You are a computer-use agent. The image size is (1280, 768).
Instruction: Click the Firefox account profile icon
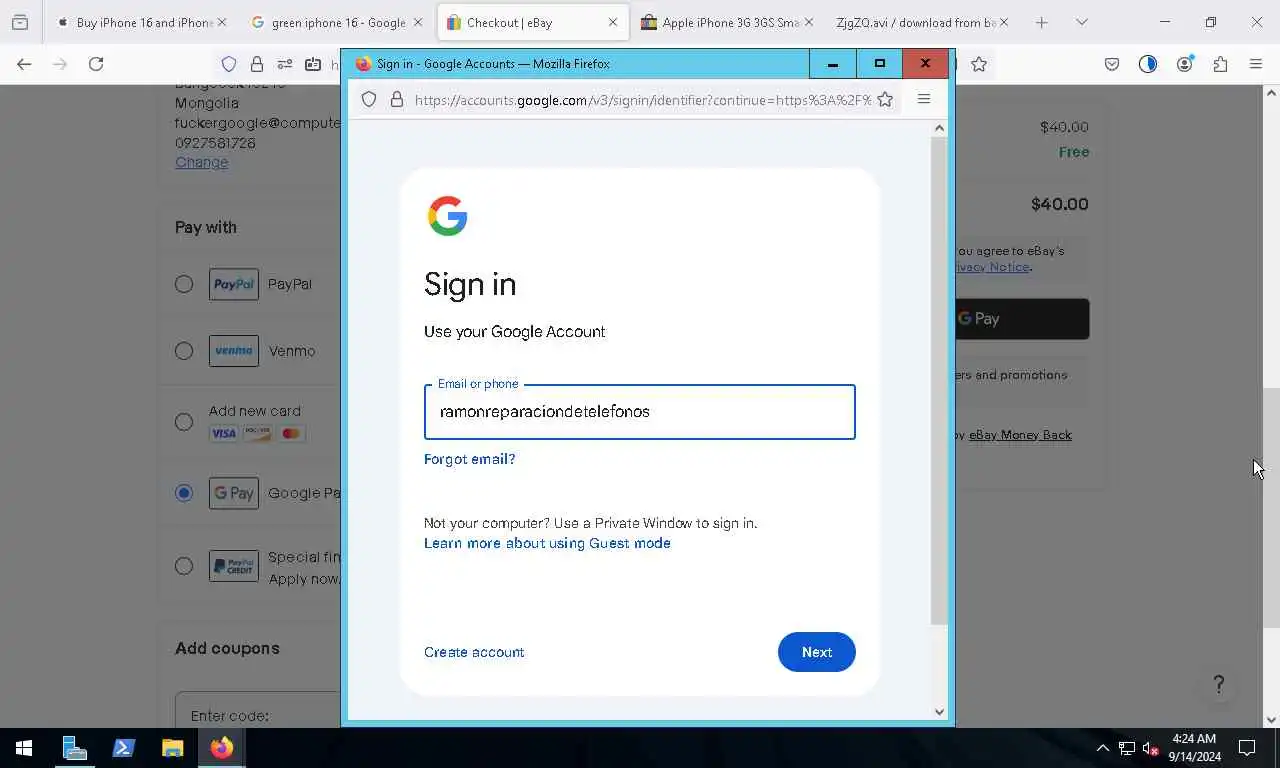coord(1185,64)
